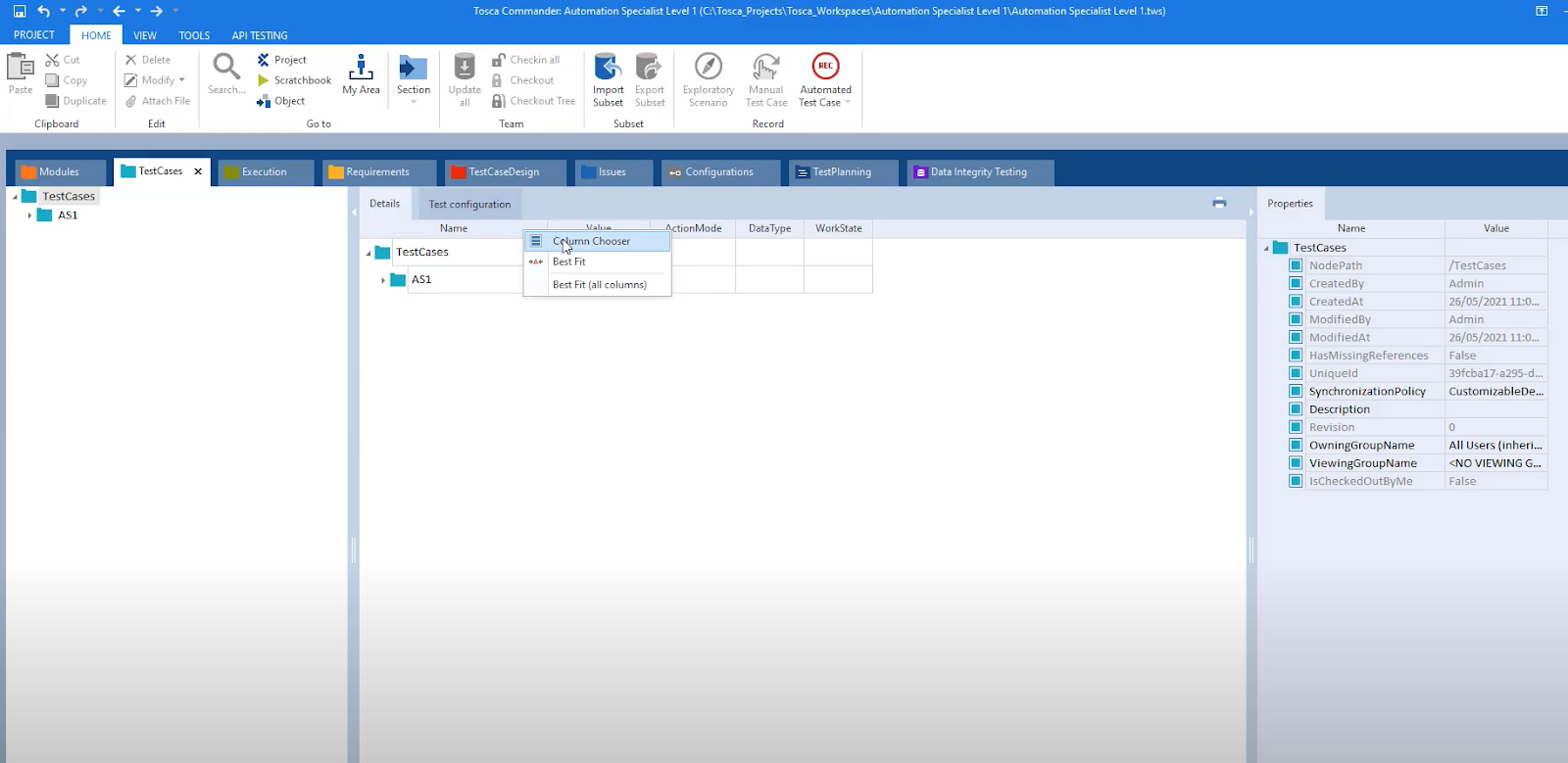Click the Properties panel tab
1568x763 pixels.
pos(1290,204)
